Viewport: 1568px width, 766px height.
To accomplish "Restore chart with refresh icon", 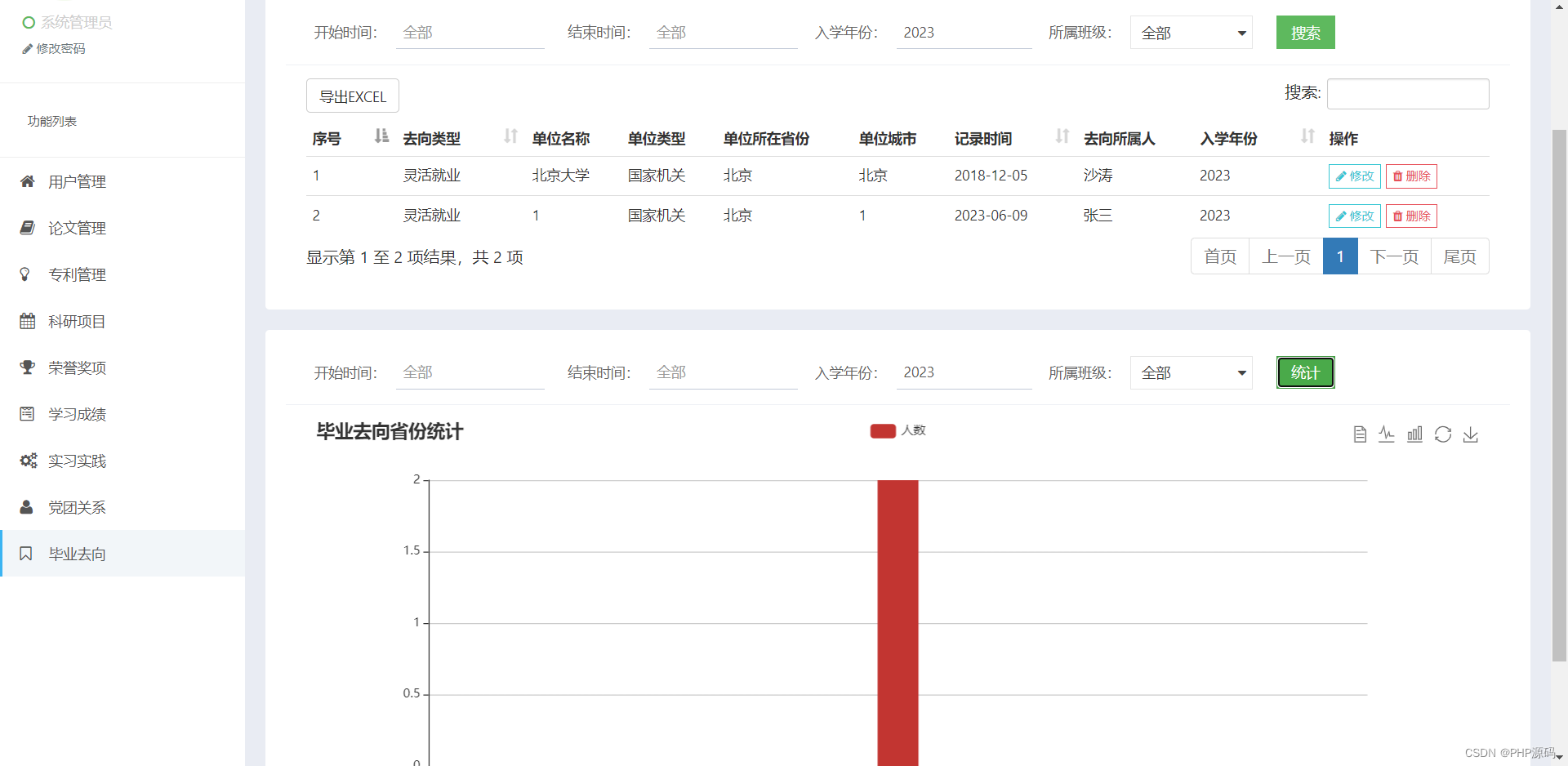I will [1443, 434].
